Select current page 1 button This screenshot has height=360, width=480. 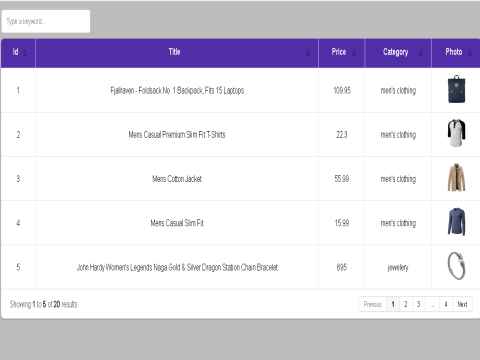click(393, 304)
